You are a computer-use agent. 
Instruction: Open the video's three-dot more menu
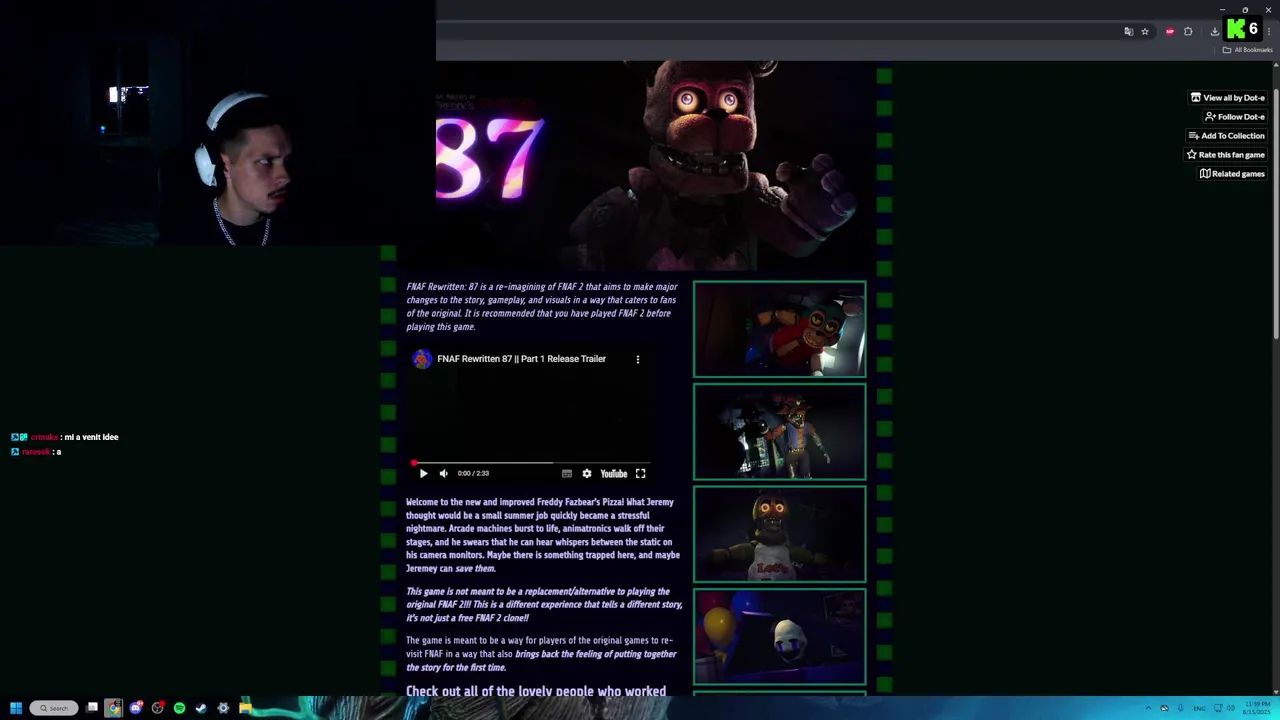pos(638,359)
